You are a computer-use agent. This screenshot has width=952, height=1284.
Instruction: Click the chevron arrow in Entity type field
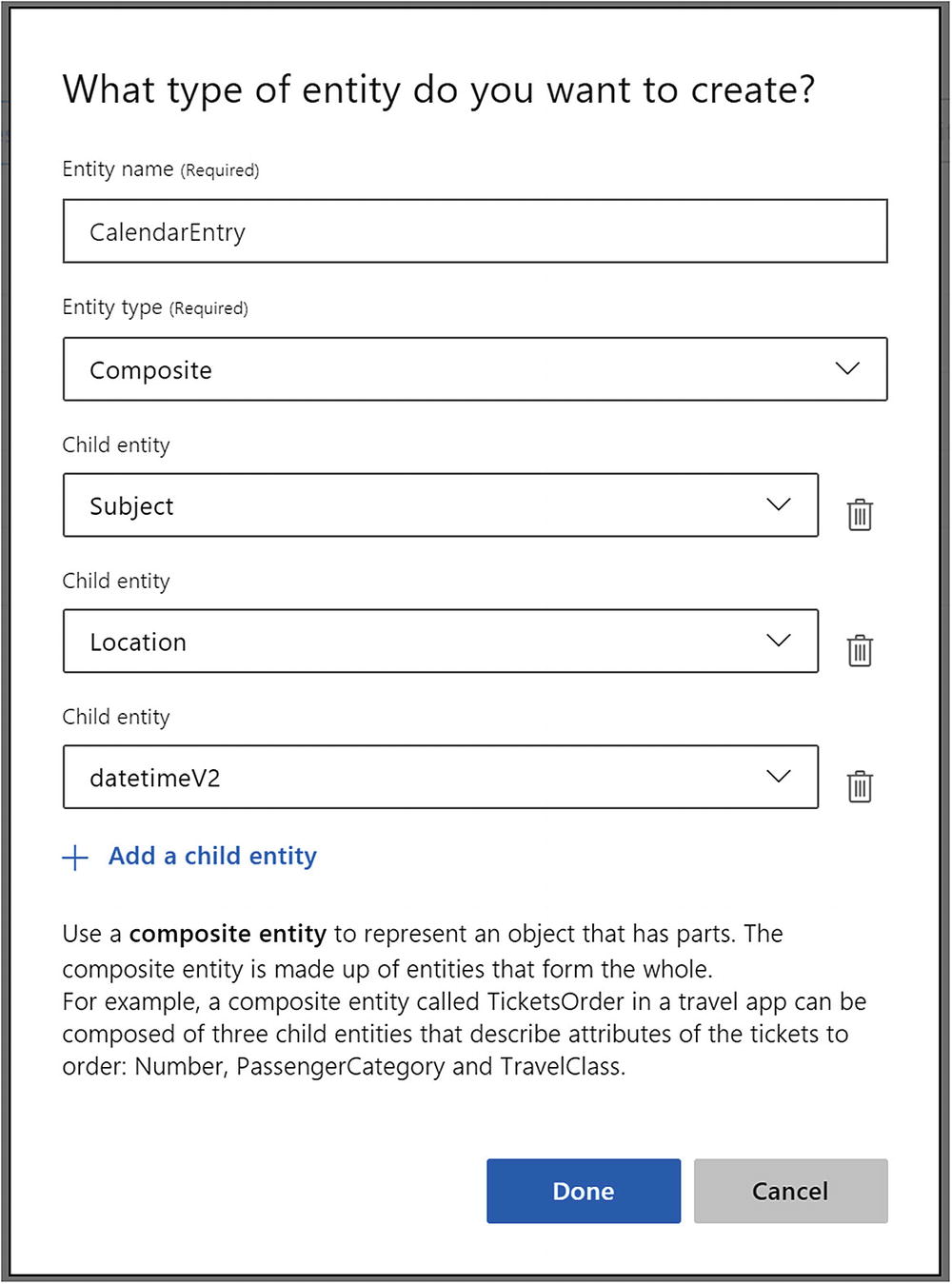[846, 368]
